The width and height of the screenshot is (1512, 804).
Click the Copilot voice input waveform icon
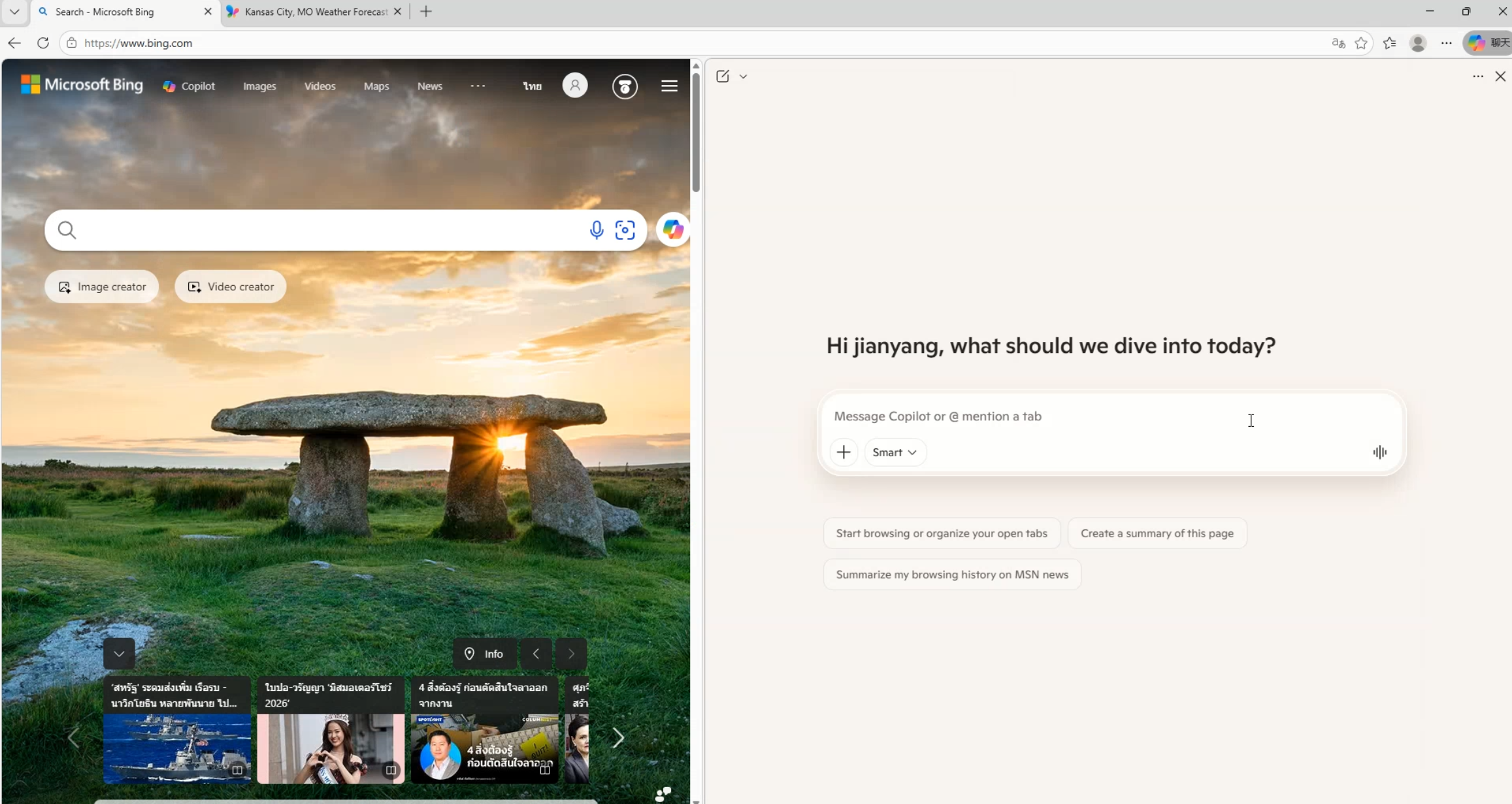(1379, 452)
